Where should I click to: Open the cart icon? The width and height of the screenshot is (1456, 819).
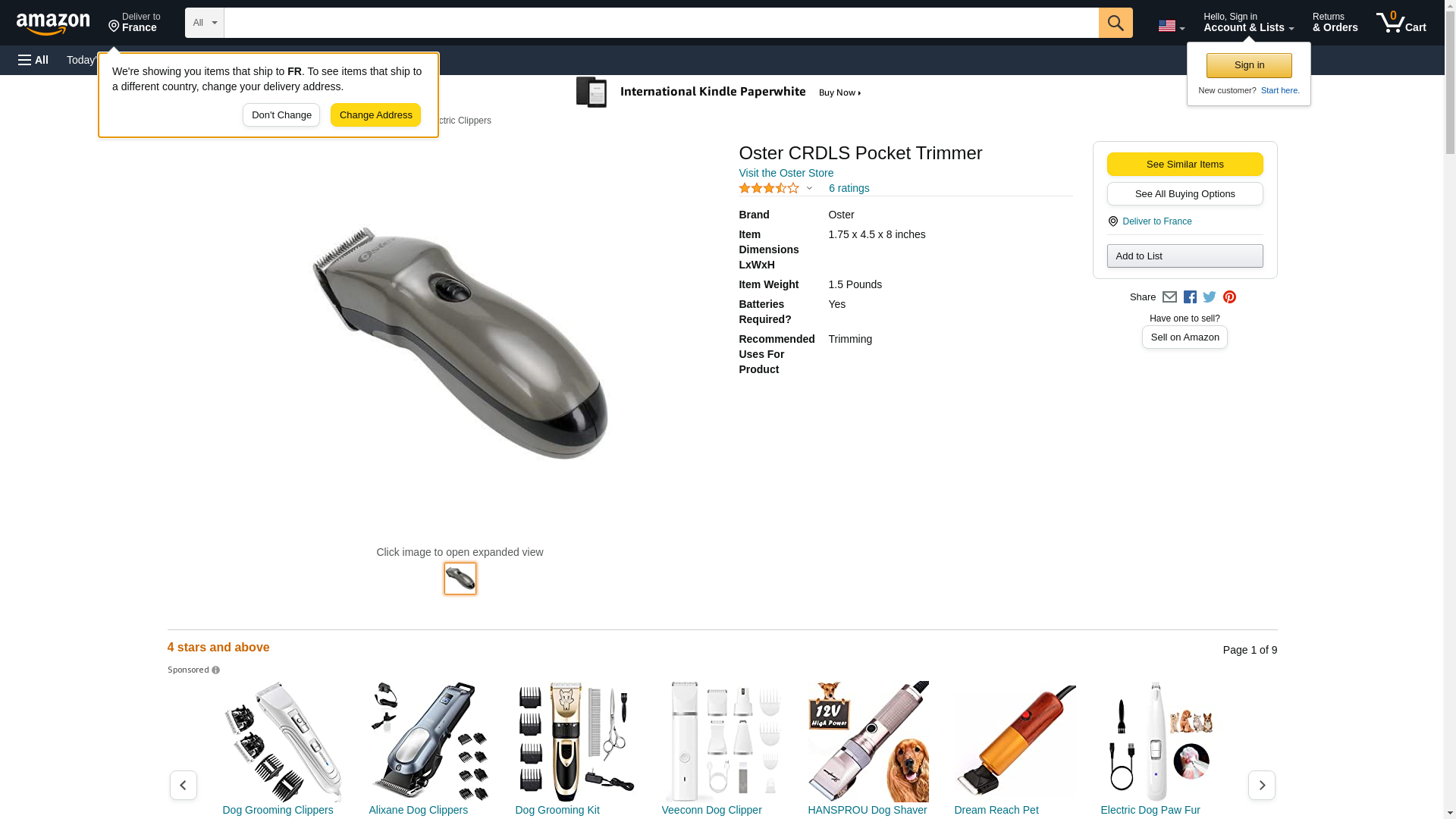pyautogui.click(x=1401, y=23)
